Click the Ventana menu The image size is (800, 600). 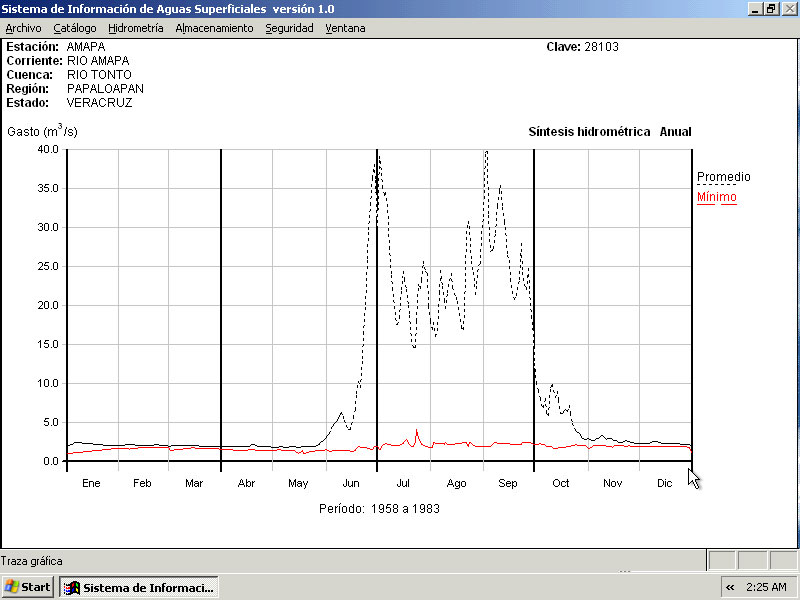(345, 28)
